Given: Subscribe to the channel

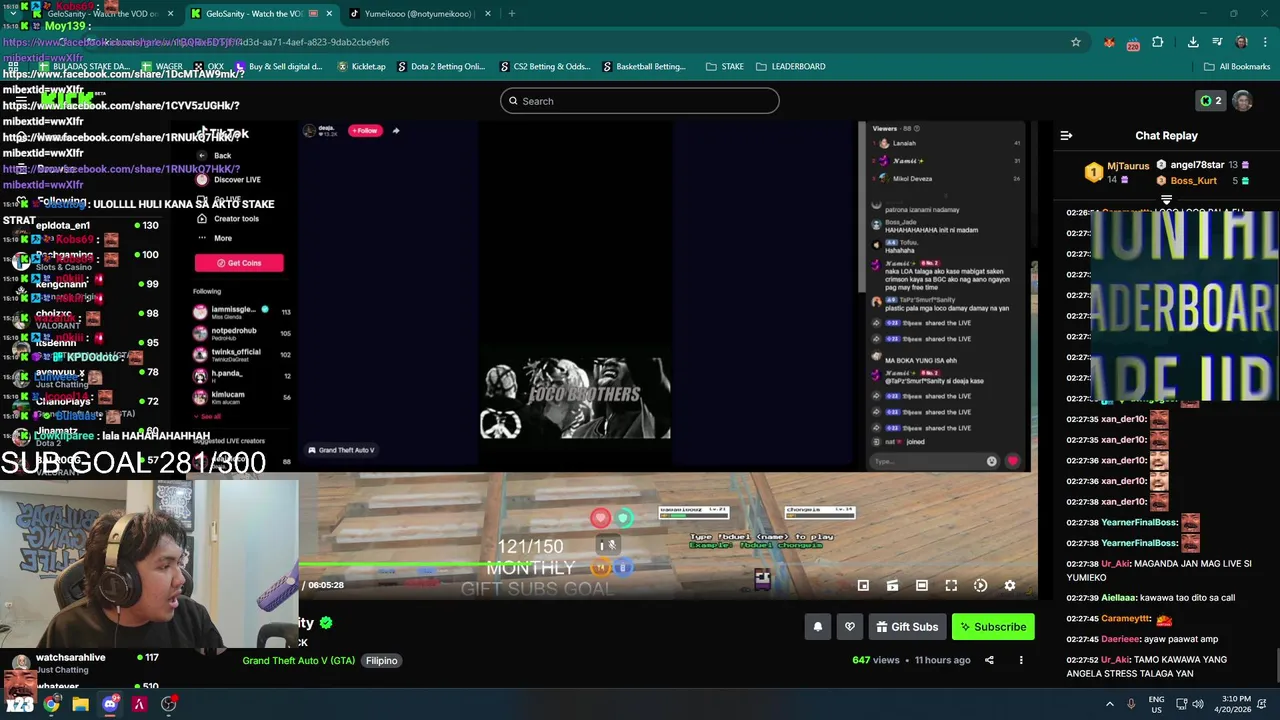Looking at the screenshot, I should point(993,627).
